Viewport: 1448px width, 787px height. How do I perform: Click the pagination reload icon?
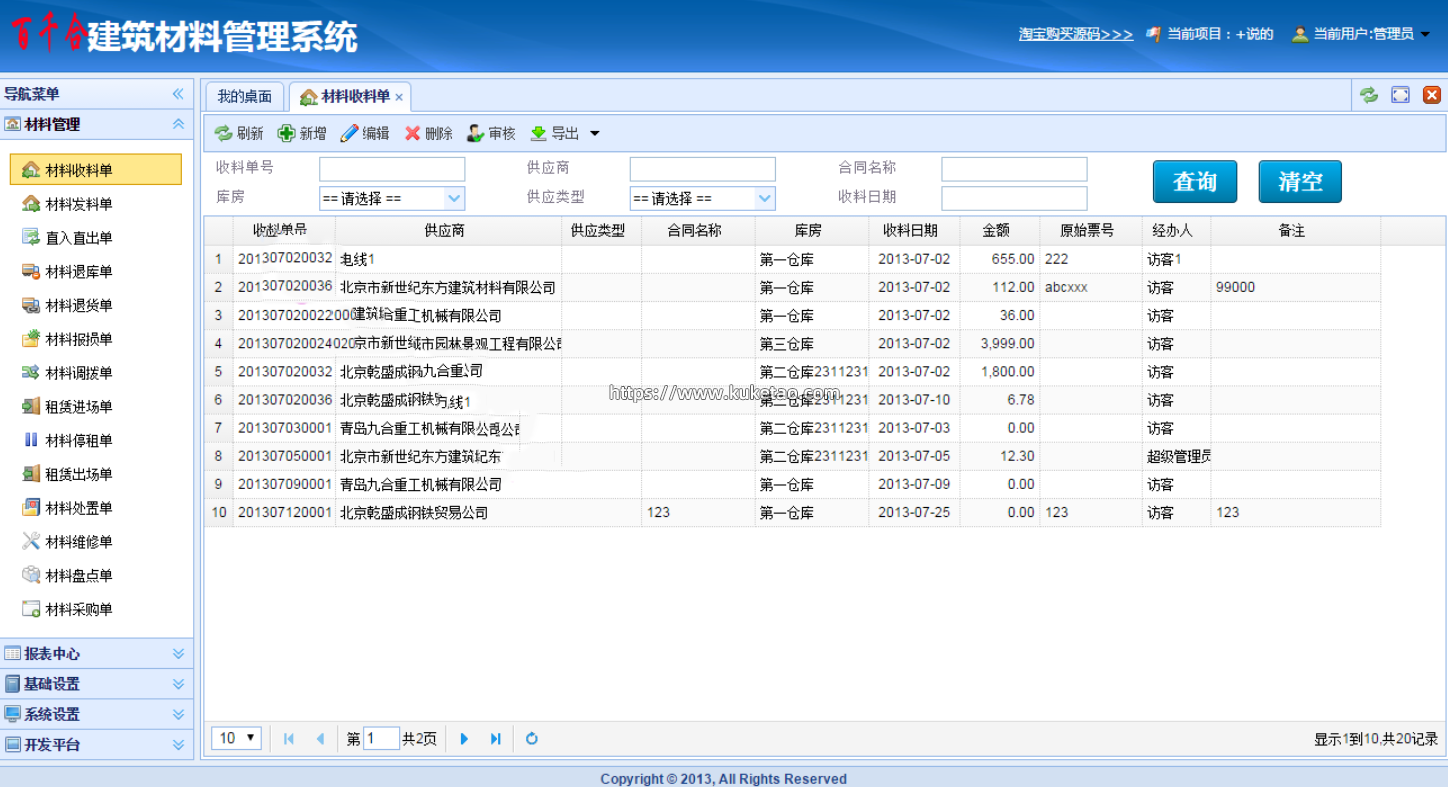click(532, 739)
